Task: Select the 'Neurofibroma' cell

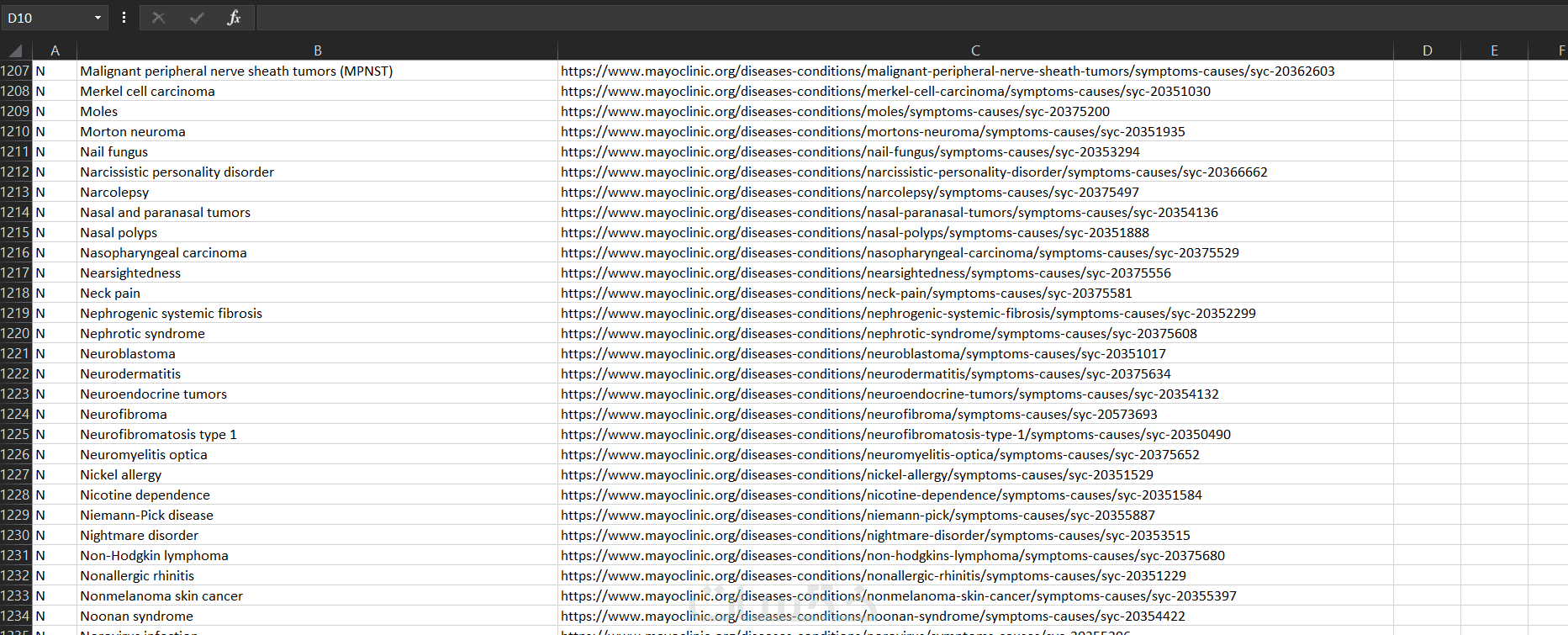Action: tap(317, 414)
